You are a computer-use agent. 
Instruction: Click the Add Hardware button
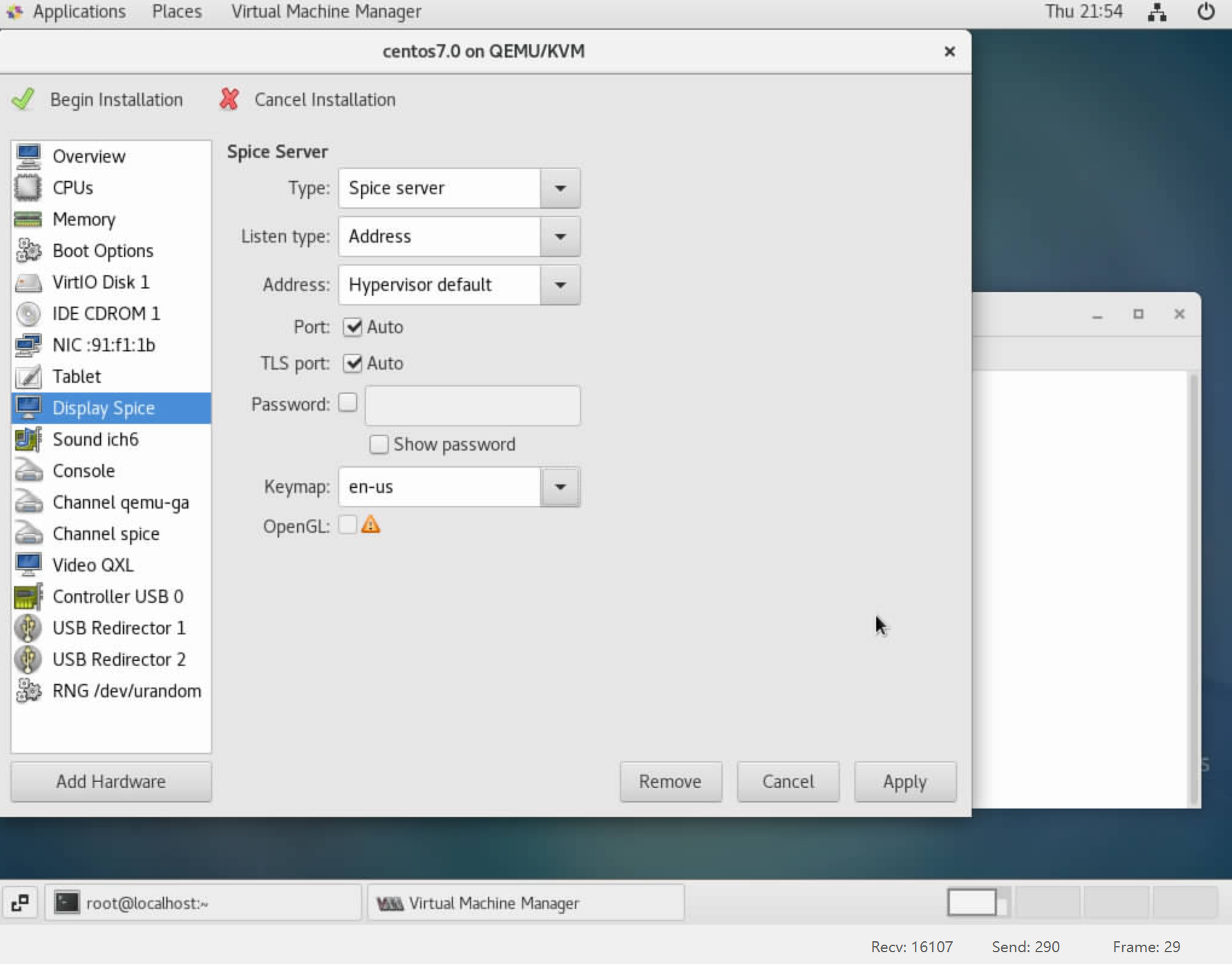111,782
